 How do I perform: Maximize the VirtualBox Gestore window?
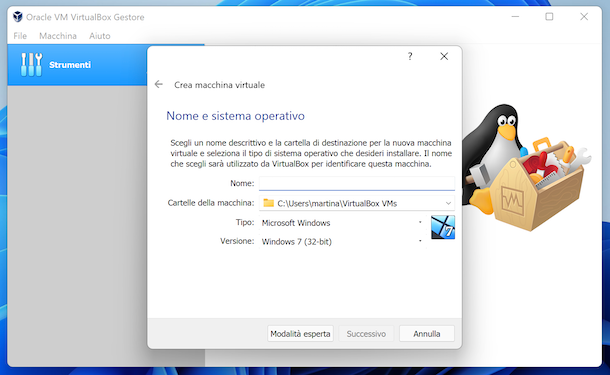coord(549,17)
